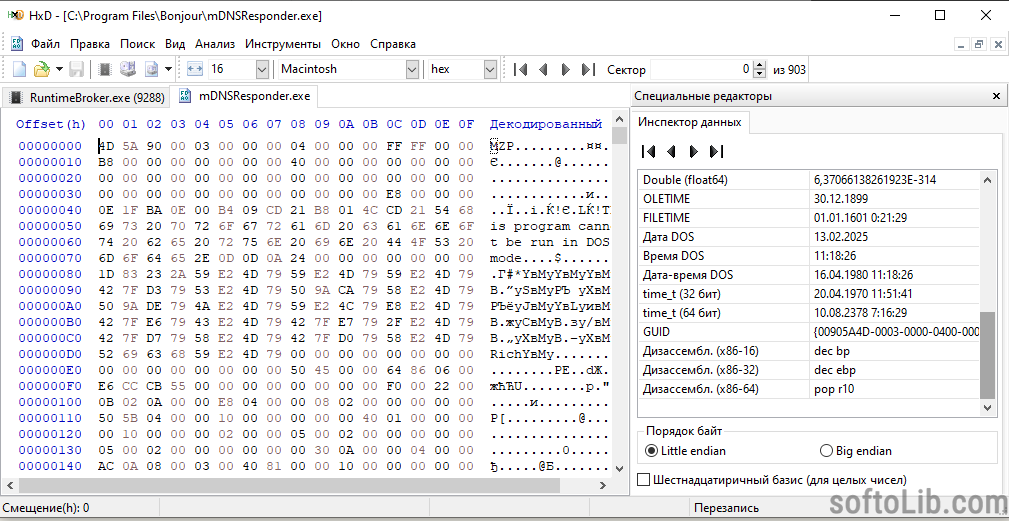Decrease sector number with stepper down arrow
Viewport: 1009px width, 521px height.
pyautogui.click(x=760, y=73)
